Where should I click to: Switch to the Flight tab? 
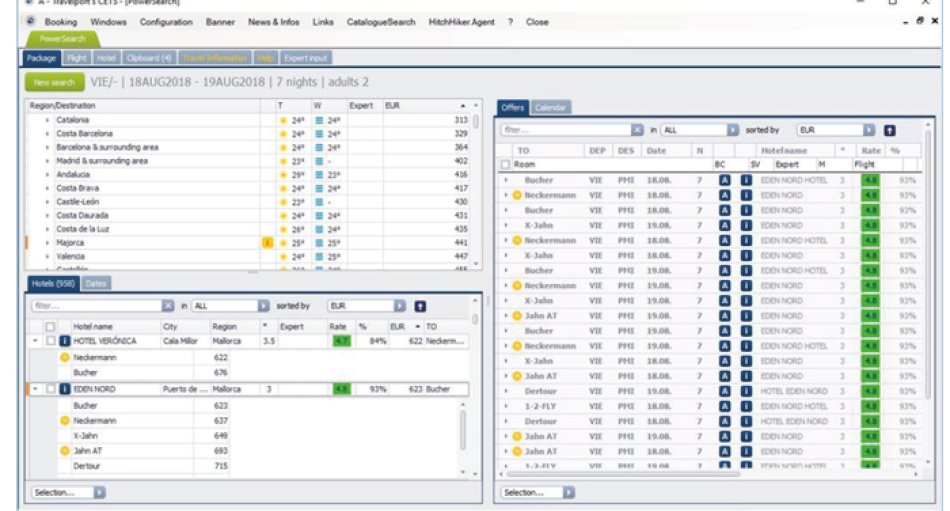pyautogui.click(x=76, y=58)
